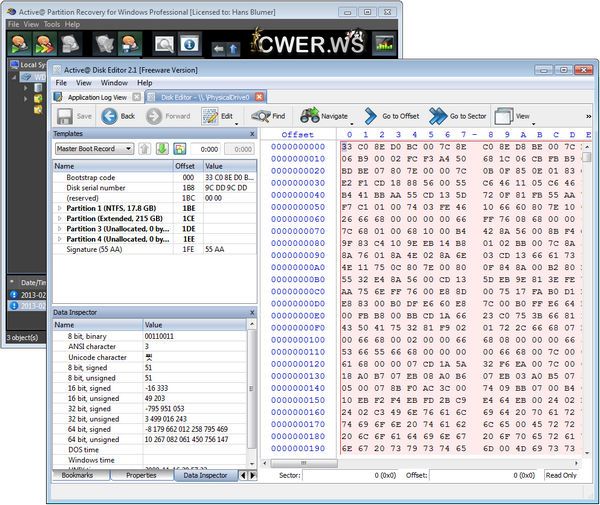Click the Name column header in Templates
This screenshot has height=505, width=600.
[x=112, y=166]
